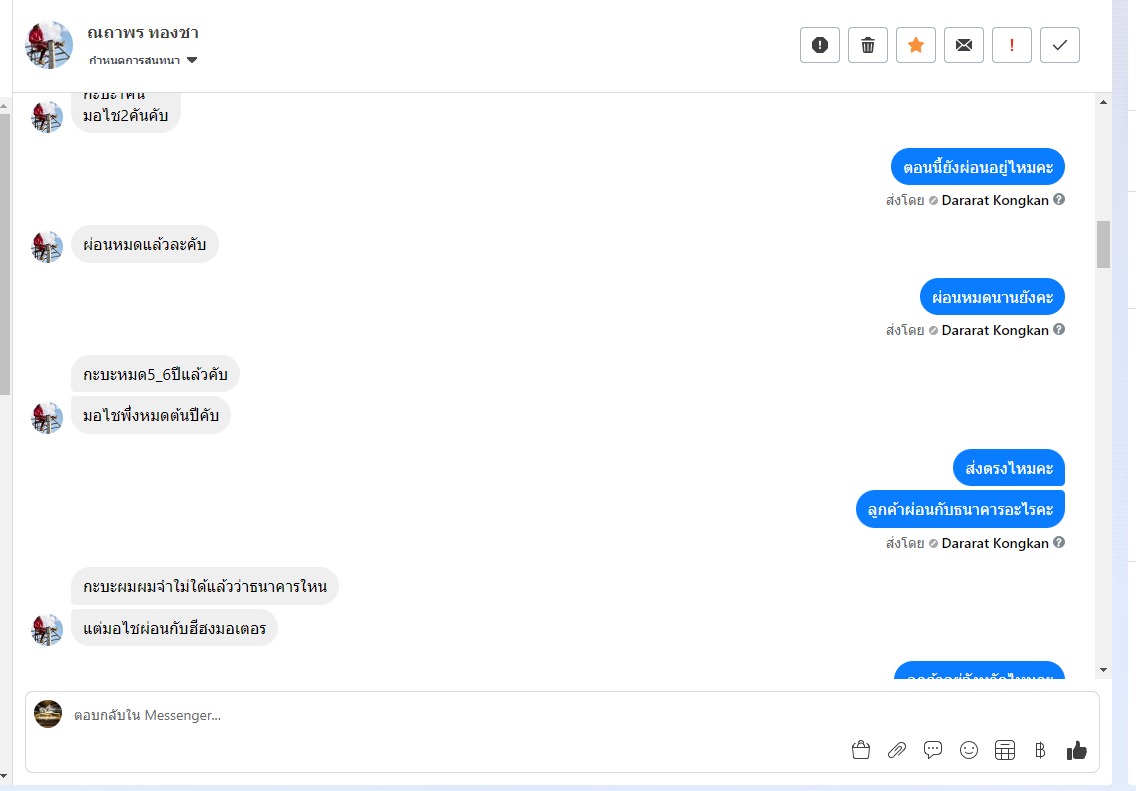Image resolution: width=1136 pixels, height=791 pixels.
Task: Mark conversation as spam with exclamation octagon icon
Action: point(819,45)
